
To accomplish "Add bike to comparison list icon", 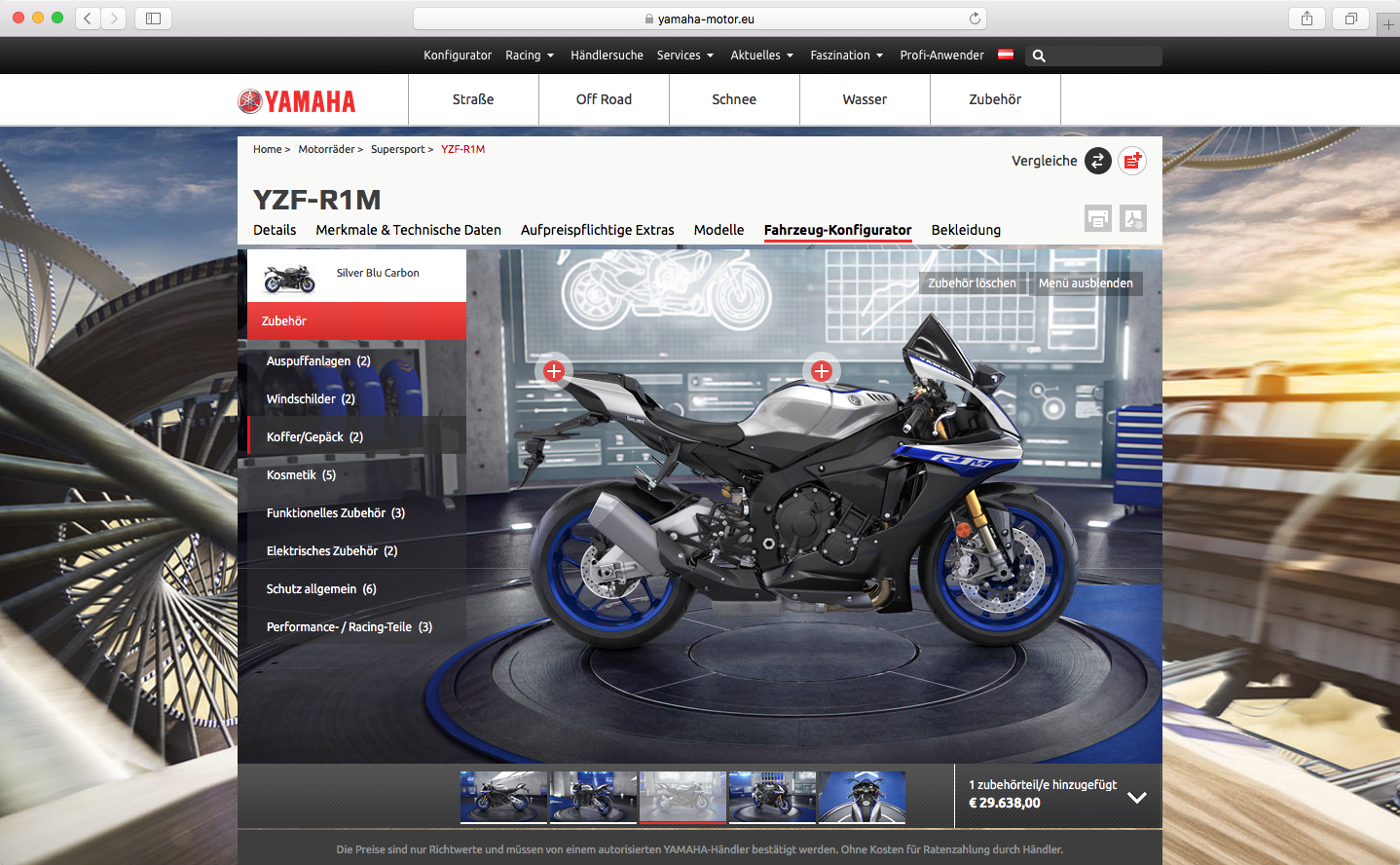I will pos(1132,161).
